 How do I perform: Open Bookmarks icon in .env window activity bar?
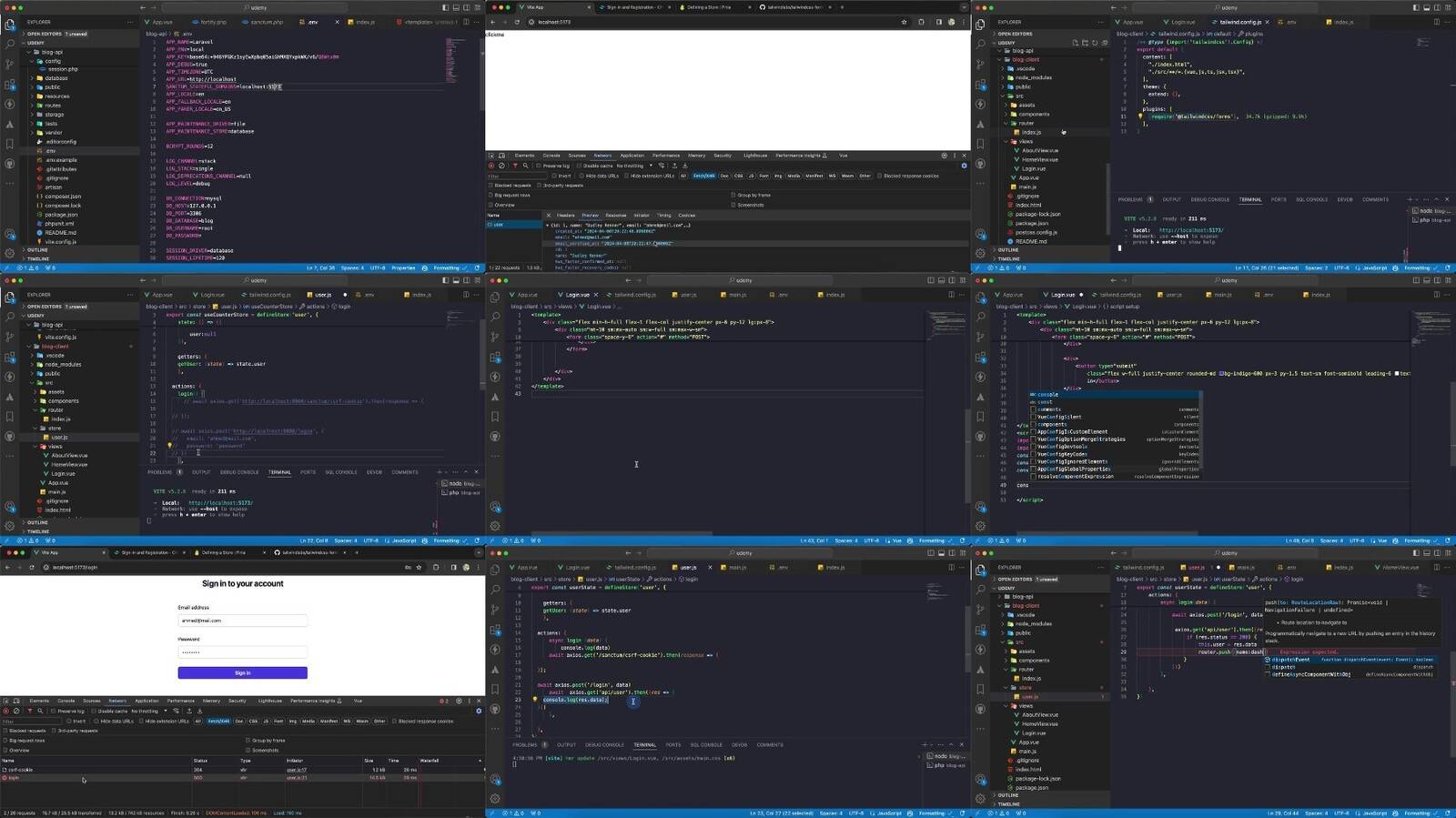coord(10,144)
